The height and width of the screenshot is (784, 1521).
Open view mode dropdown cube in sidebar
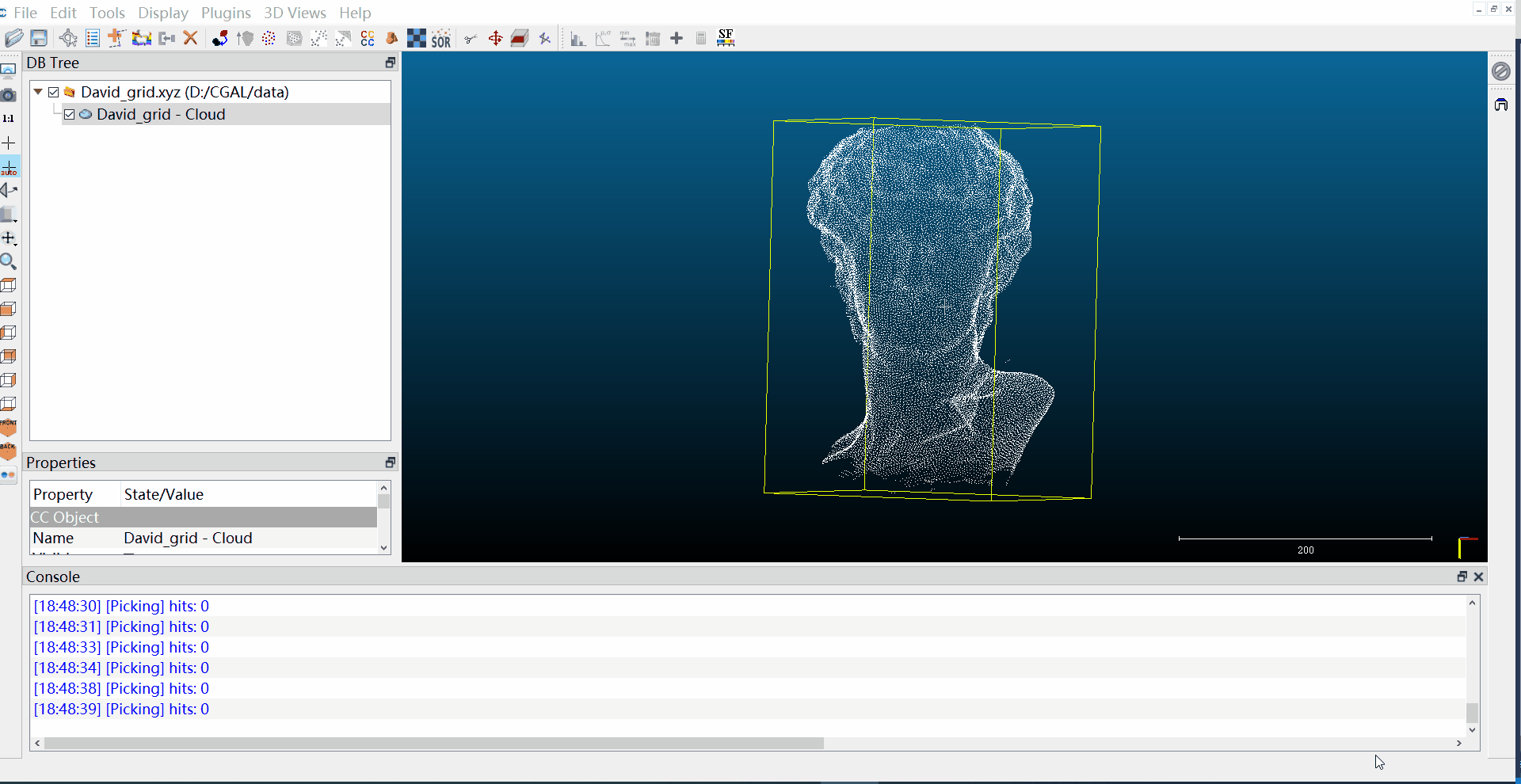point(9,215)
